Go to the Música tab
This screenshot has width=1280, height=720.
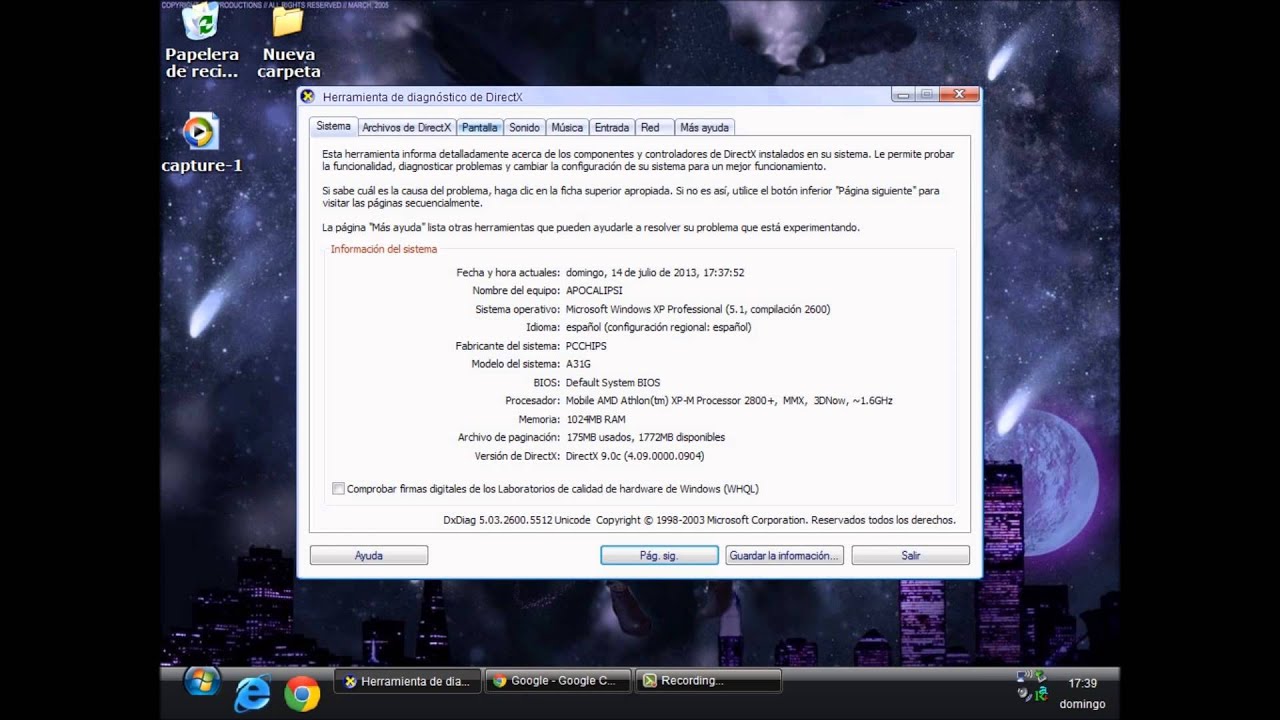click(x=567, y=128)
